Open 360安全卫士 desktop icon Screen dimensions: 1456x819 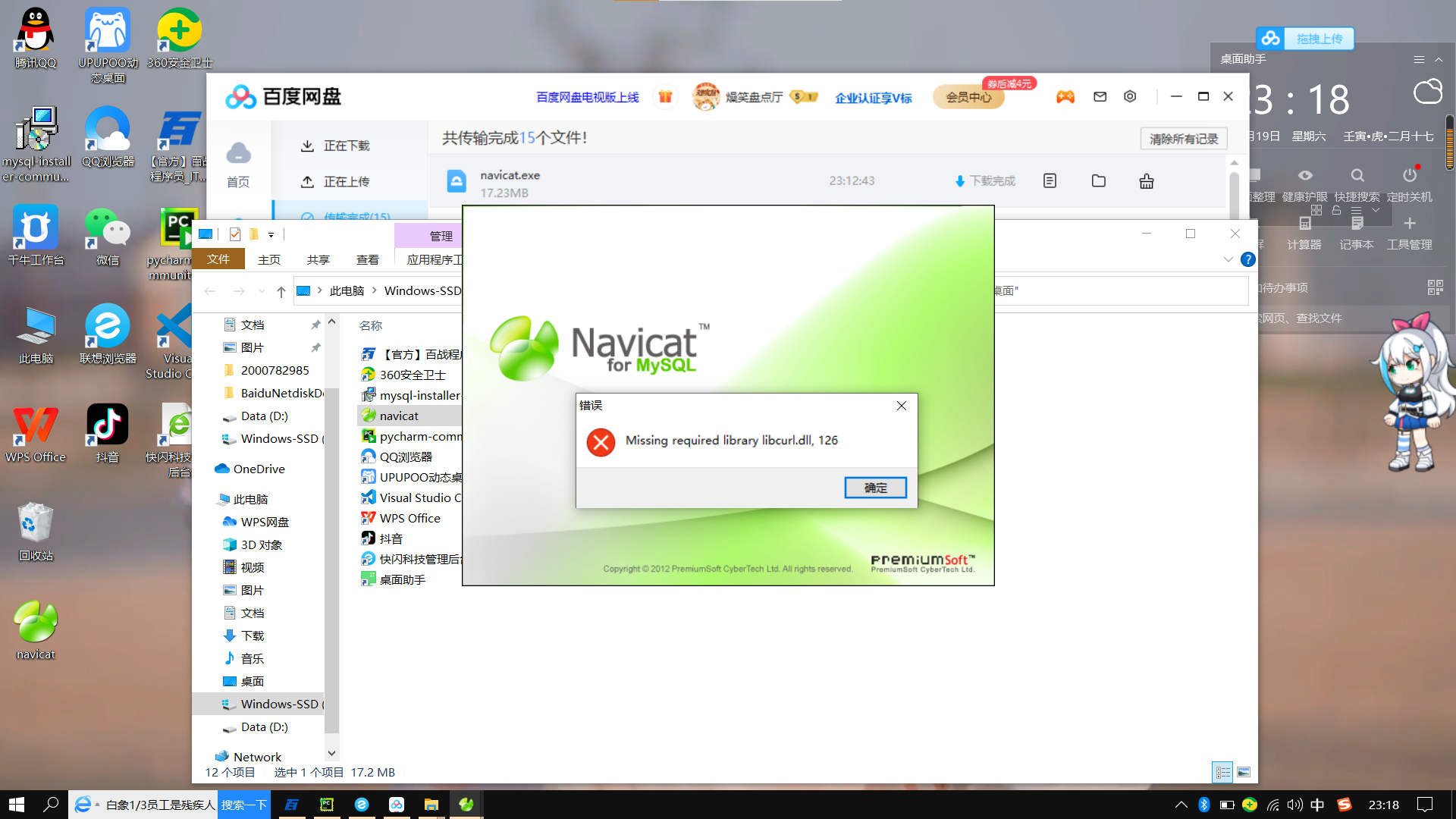pos(180,38)
